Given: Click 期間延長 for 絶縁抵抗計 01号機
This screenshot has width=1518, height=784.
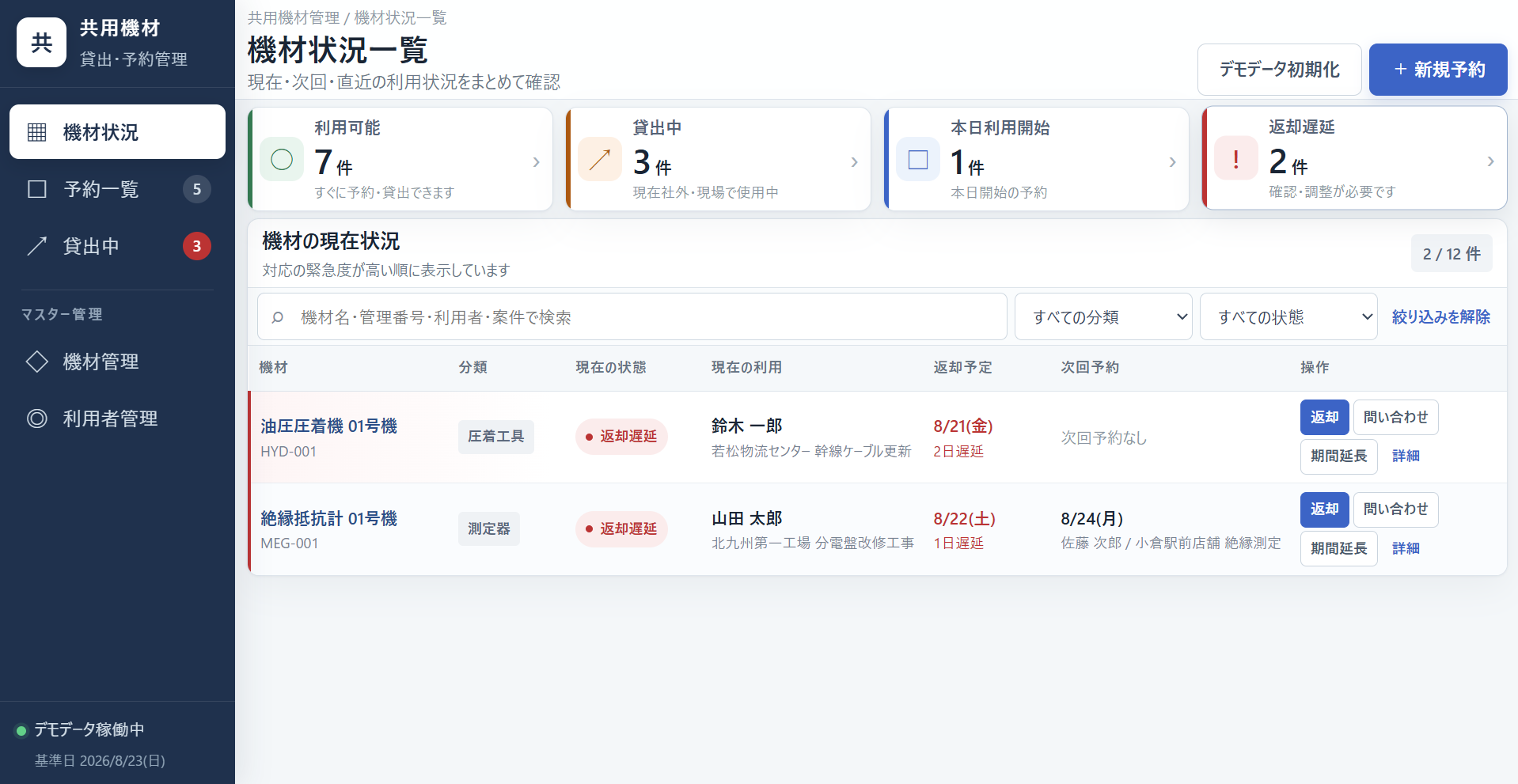Looking at the screenshot, I should pyautogui.click(x=1338, y=548).
